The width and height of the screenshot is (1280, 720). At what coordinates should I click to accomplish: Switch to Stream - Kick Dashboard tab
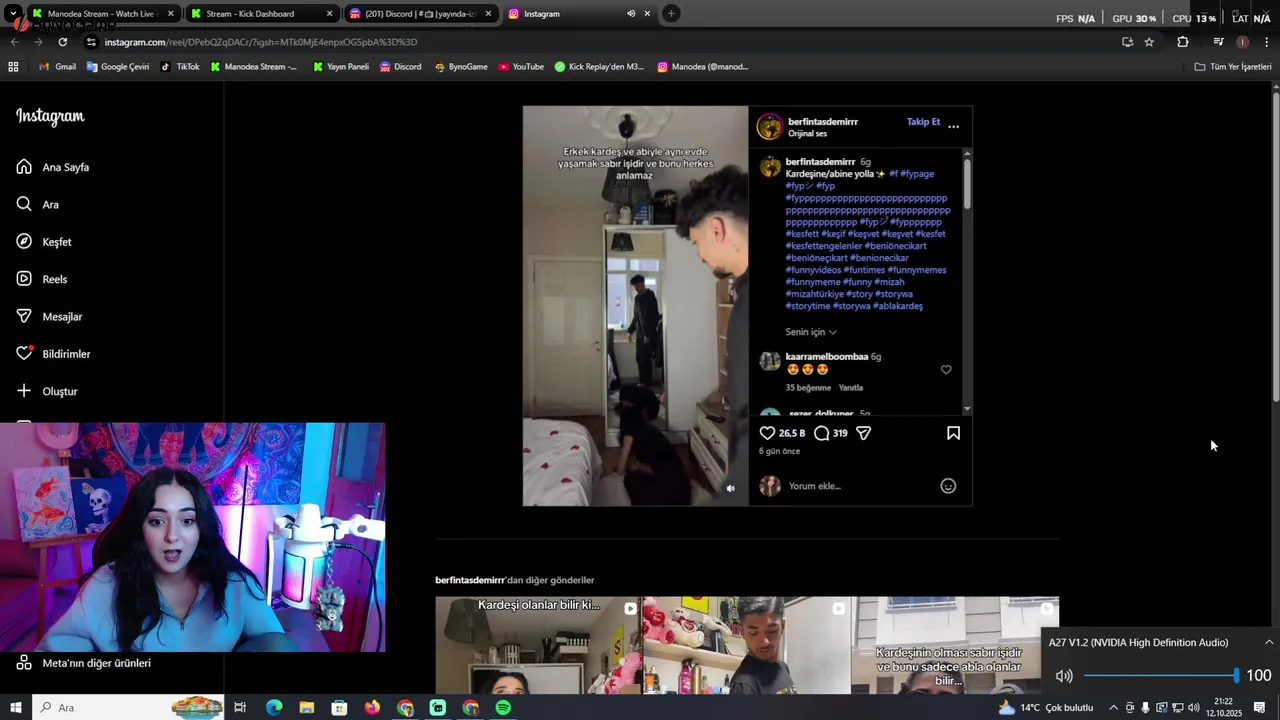[262, 14]
